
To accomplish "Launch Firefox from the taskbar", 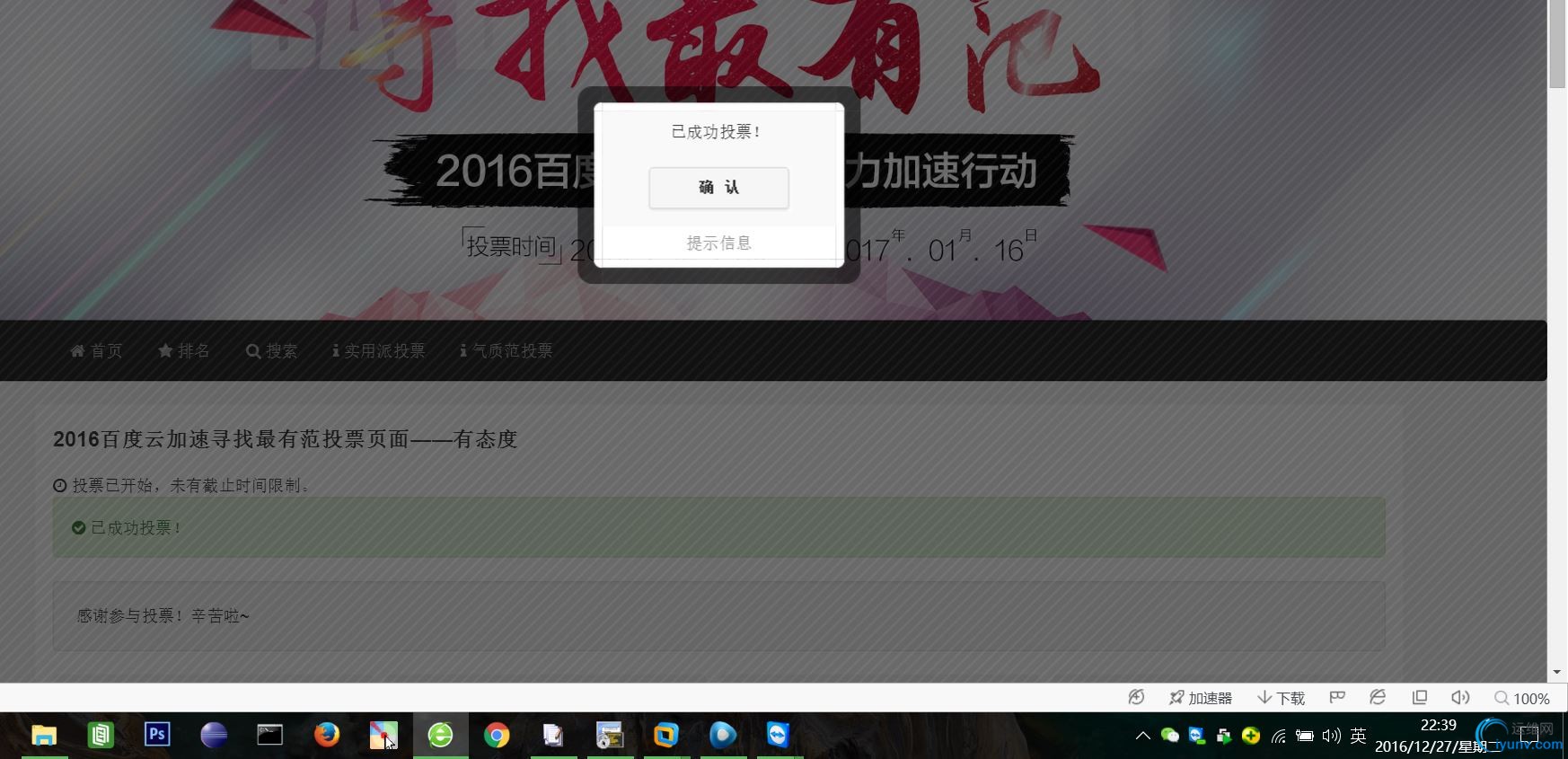I will (x=327, y=736).
